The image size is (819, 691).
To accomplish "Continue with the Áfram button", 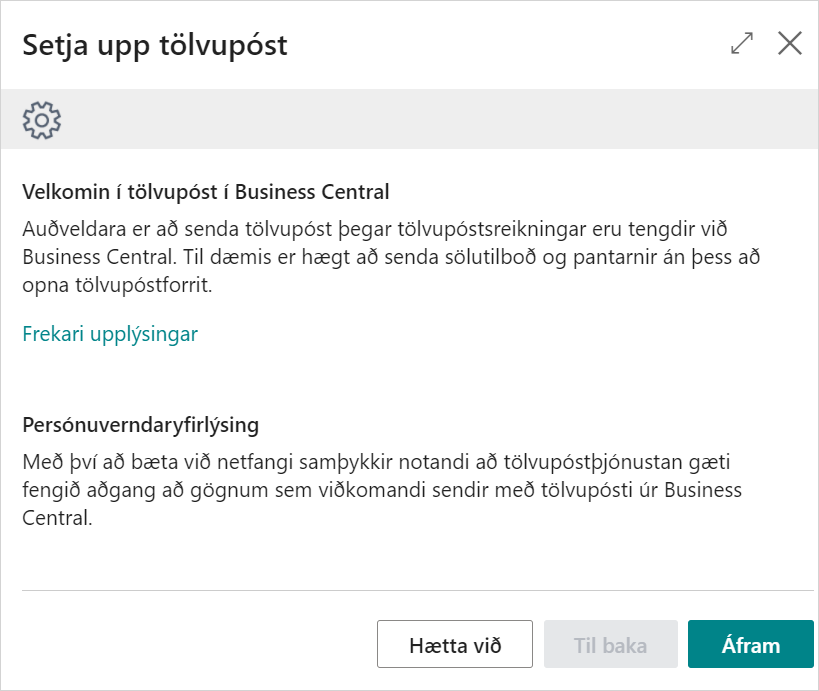I will 750,645.
